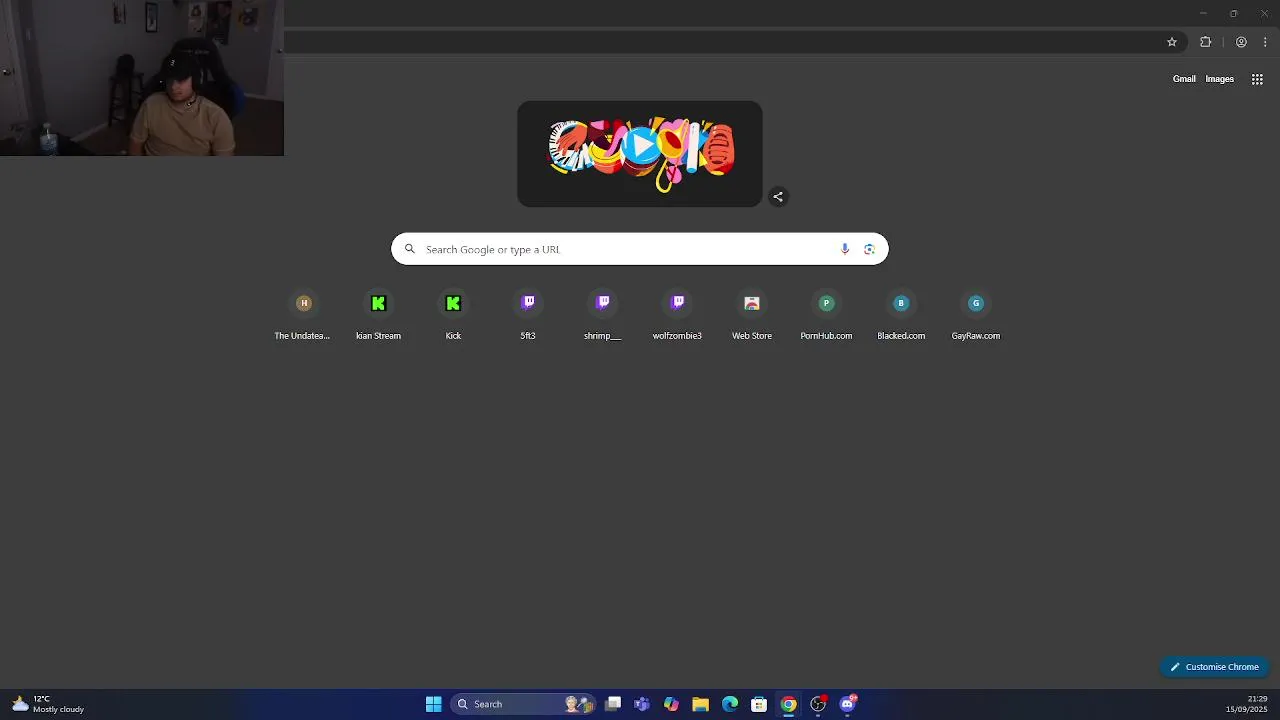Share the Google Doodle
Screen dimensions: 1280x720
point(778,197)
